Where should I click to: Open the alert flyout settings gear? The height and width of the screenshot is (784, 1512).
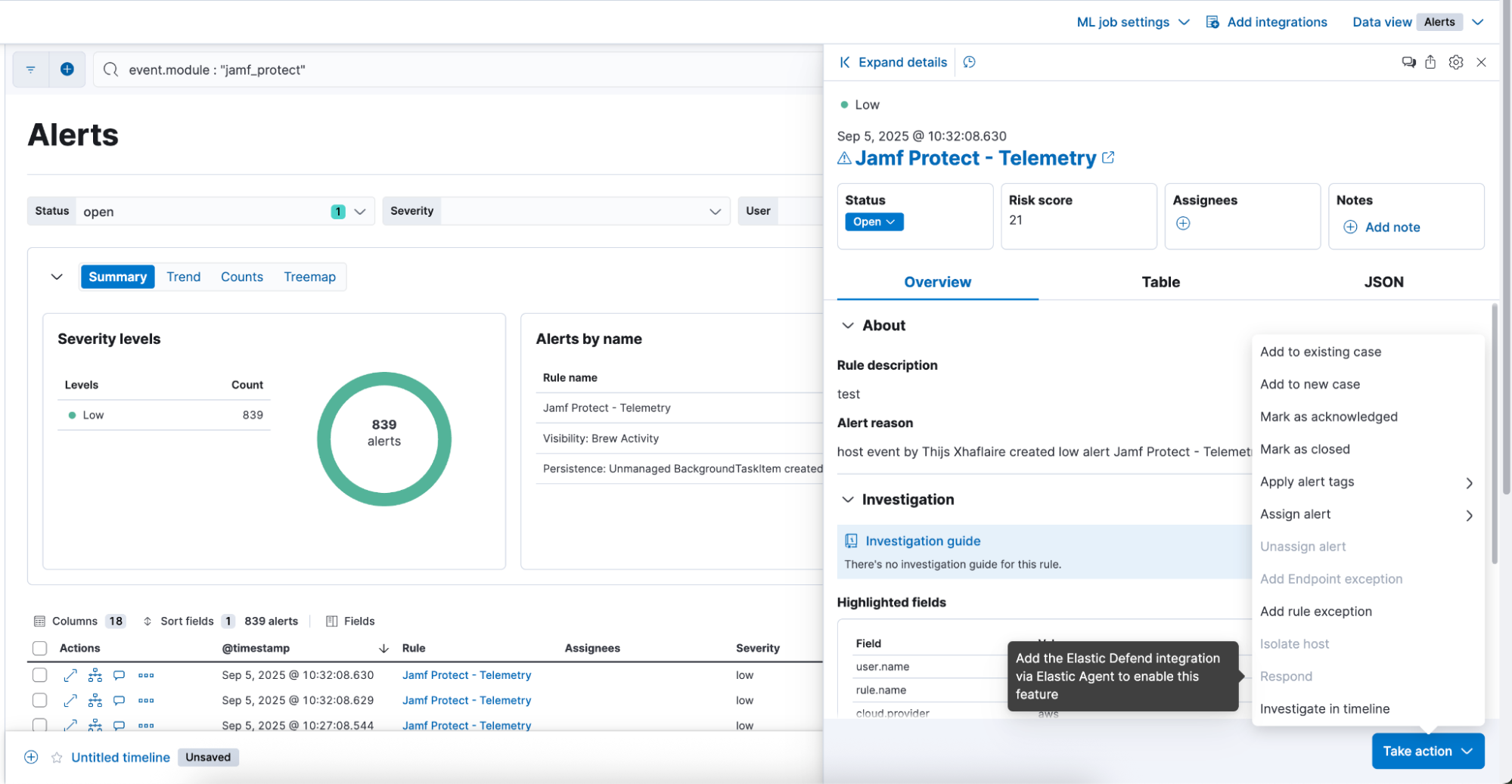[1456, 62]
